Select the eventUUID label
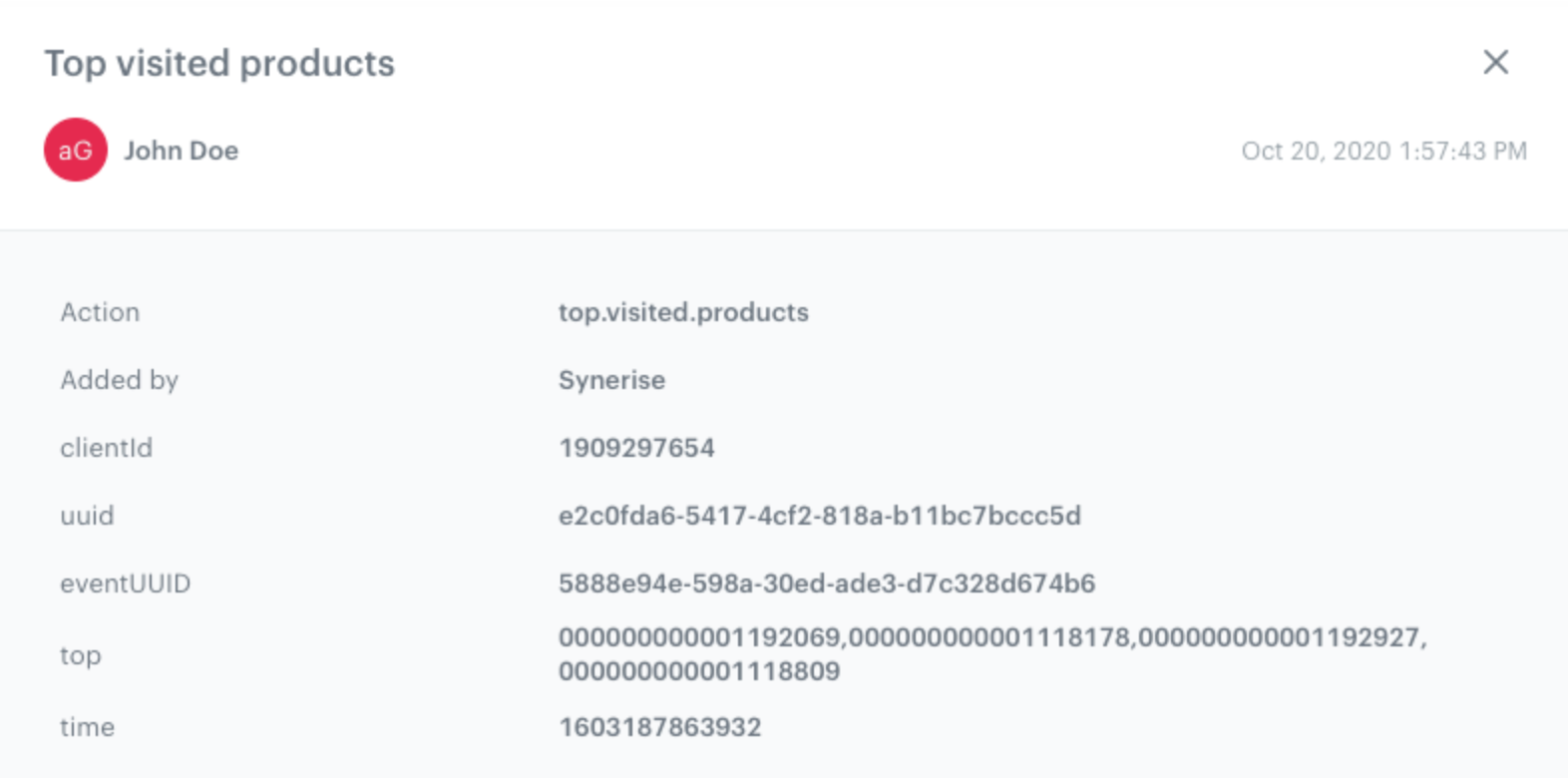Screen dimensions: 1568x778 [126, 583]
